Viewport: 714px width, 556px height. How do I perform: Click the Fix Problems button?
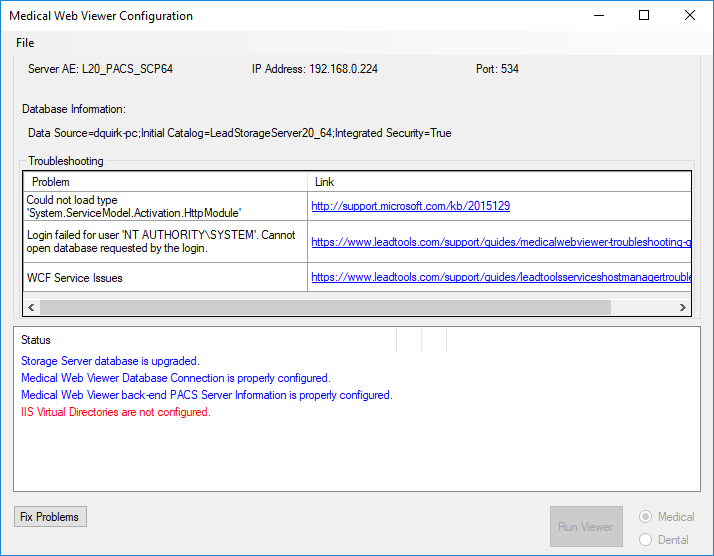[x=50, y=517]
